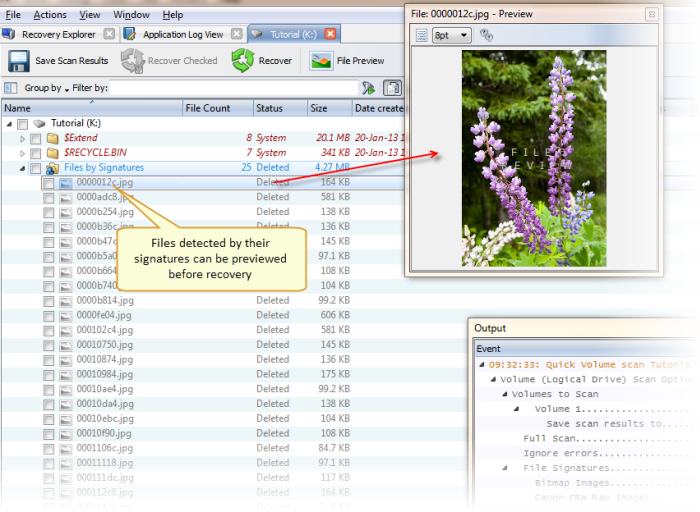
Task: Click the apply filter icon beside filter box
Action: (x=369, y=88)
